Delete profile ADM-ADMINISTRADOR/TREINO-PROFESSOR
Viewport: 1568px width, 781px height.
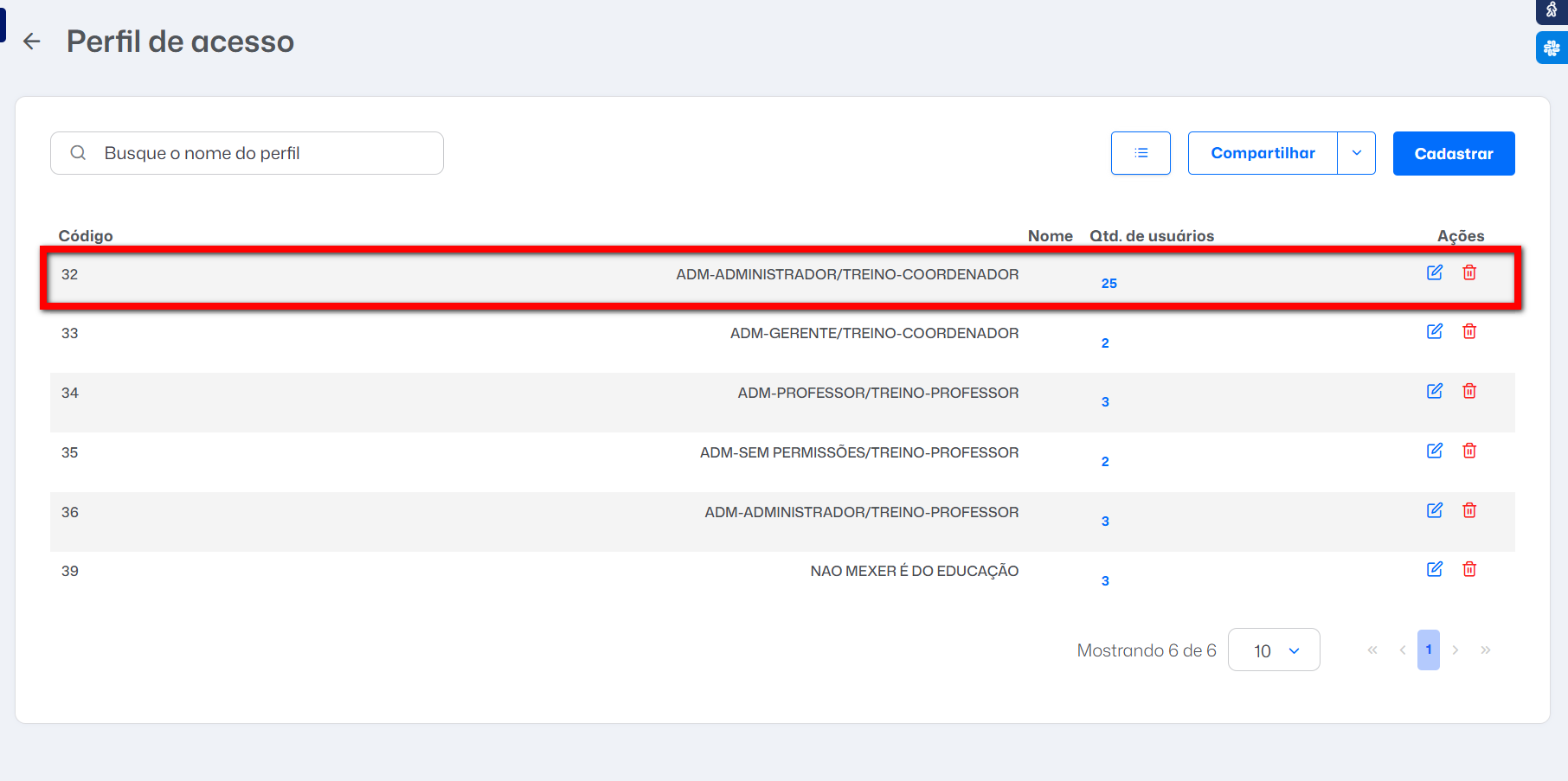pos(1469,510)
